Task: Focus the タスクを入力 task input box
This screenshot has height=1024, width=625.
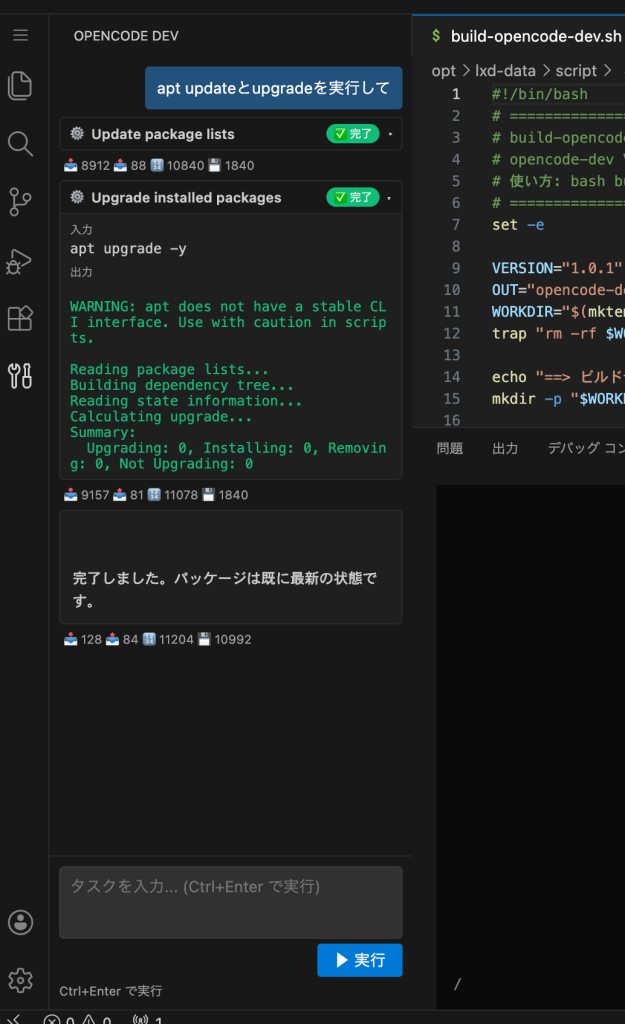Action: [230, 902]
